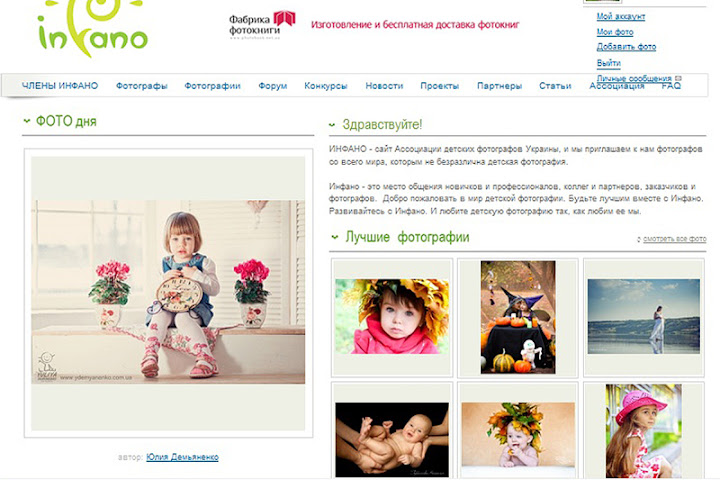Click the envelope icon beside Личные сообщения
Screen dimensions: 720x480
tap(678, 79)
